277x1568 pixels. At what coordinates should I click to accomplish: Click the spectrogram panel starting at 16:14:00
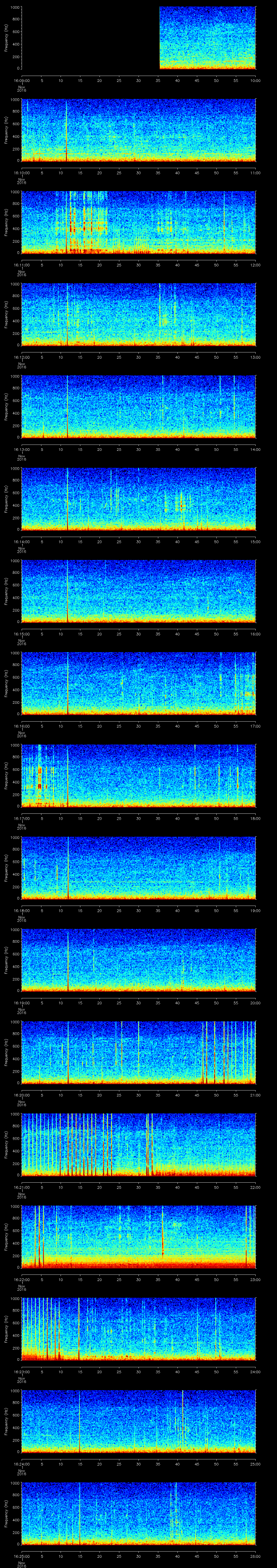pos(139,499)
